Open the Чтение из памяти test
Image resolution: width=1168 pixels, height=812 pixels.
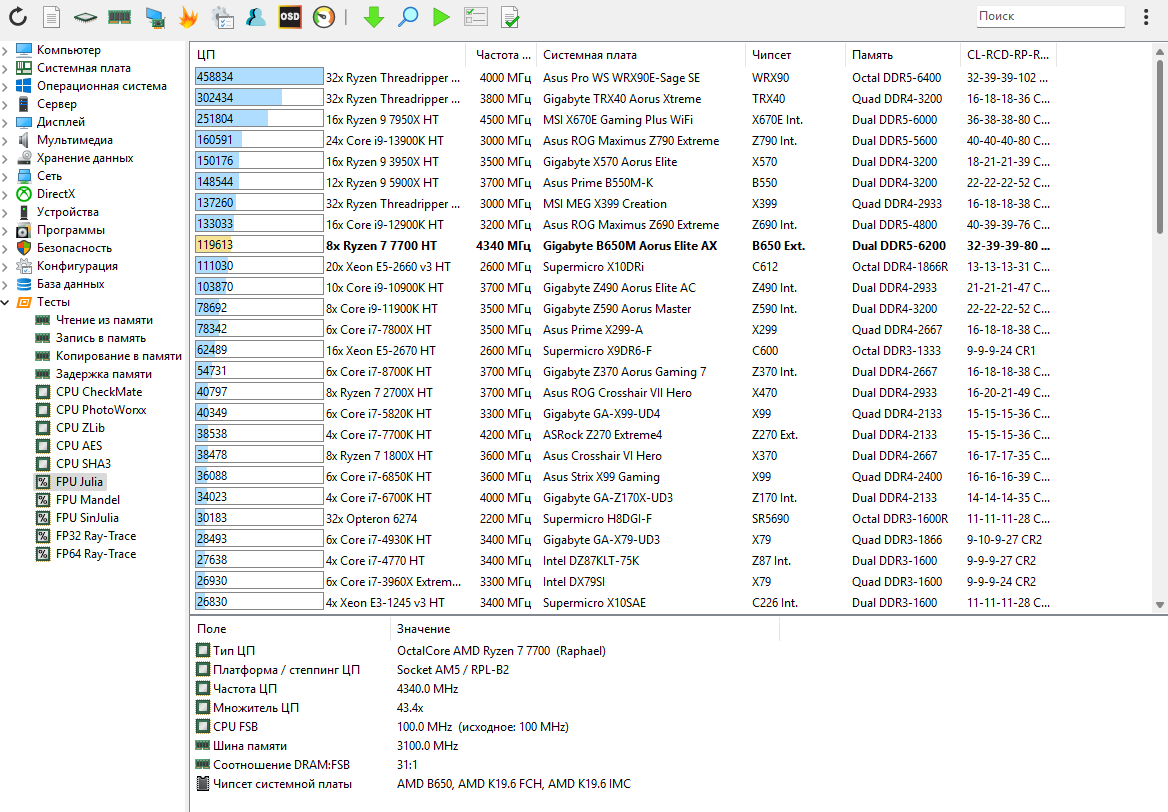pos(104,320)
